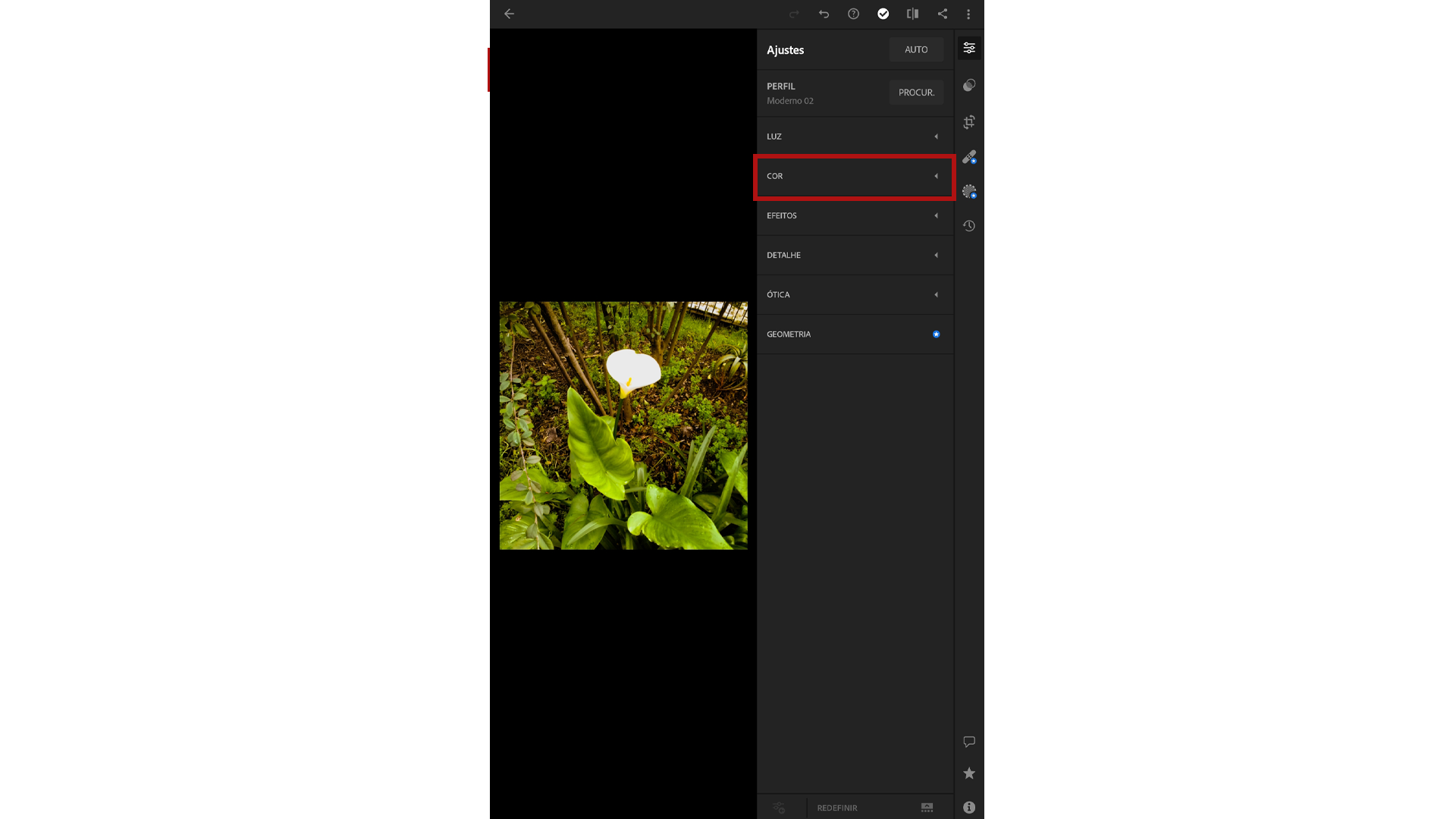Viewport: 1456px width, 819px height.
Task: Open the comments speech bubble icon
Action: 969,742
